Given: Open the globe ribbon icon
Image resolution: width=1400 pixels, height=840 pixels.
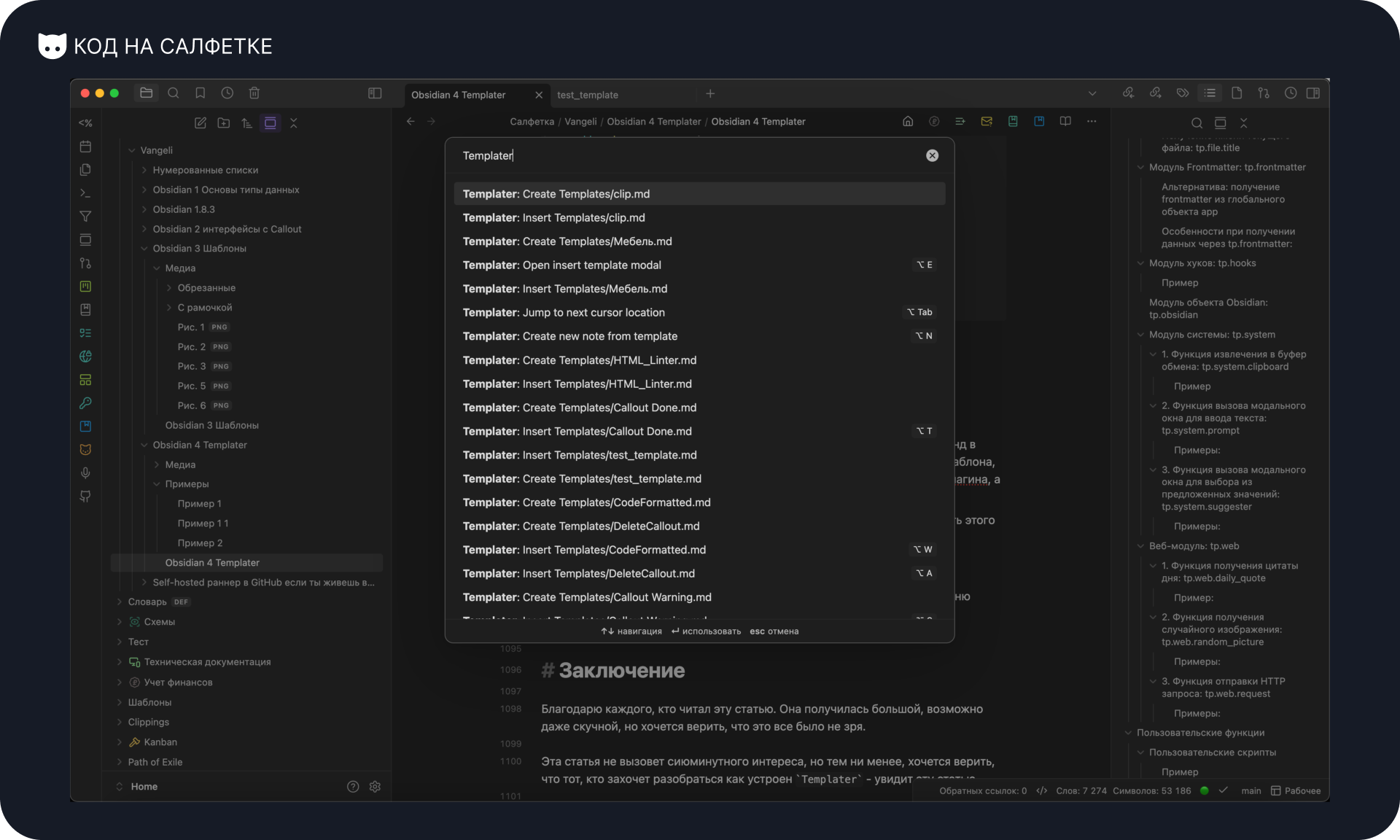Looking at the screenshot, I should pyautogui.click(x=85, y=357).
